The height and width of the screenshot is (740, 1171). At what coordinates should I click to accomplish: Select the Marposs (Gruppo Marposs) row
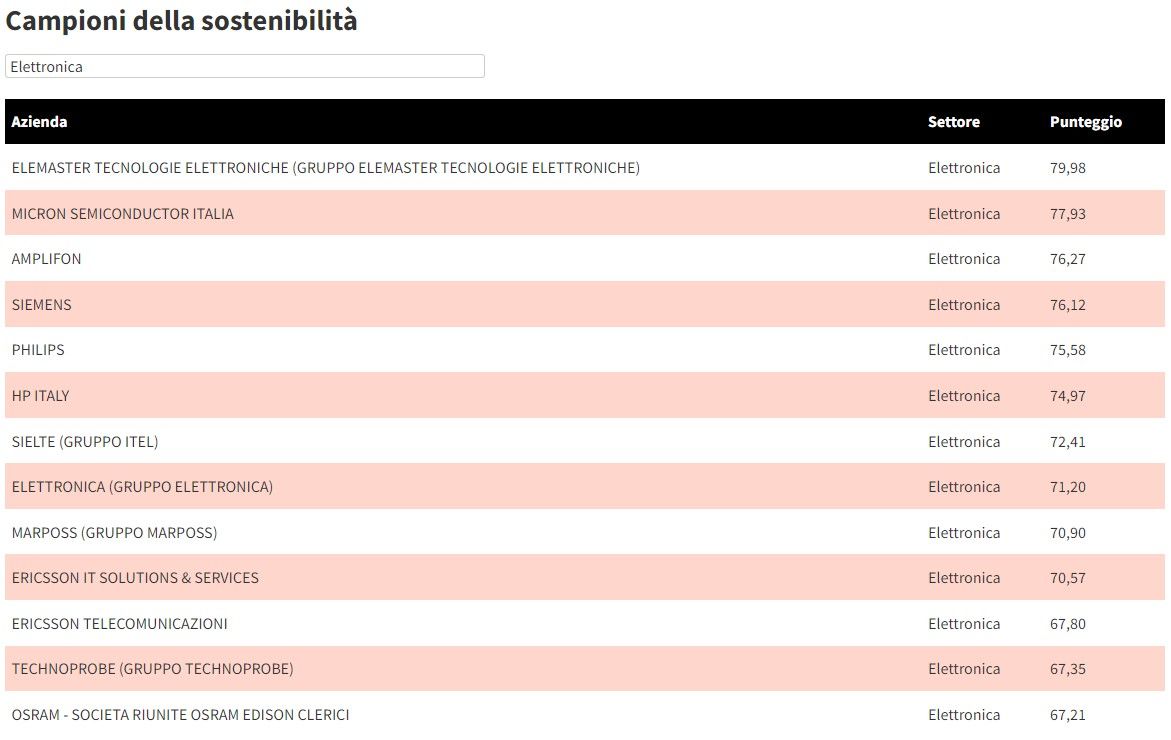pos(114,533)
